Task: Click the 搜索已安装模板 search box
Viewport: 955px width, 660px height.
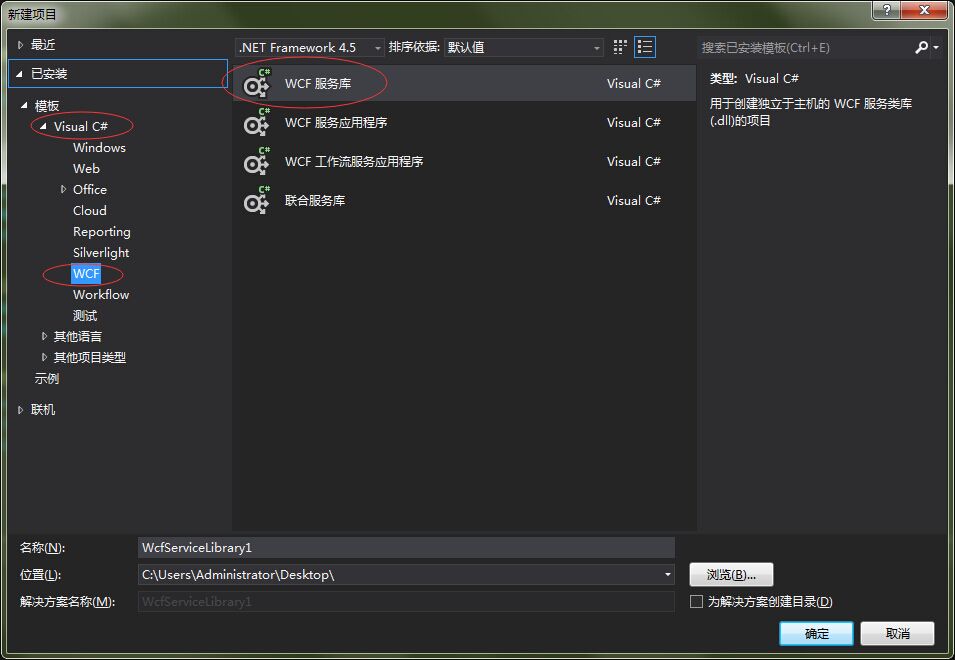Action: point(805,47)
